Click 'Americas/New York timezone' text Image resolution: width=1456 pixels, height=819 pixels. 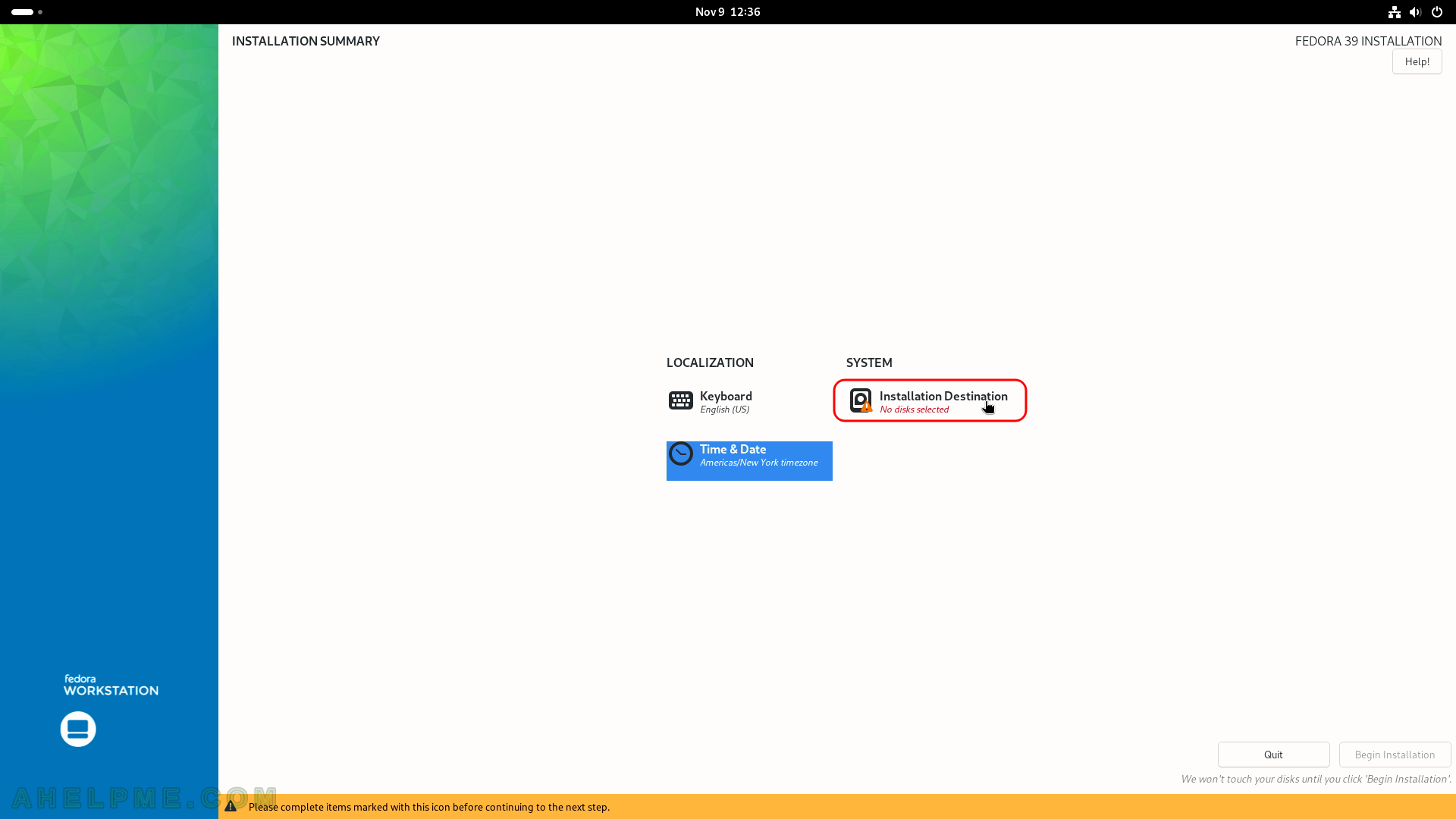758,463
